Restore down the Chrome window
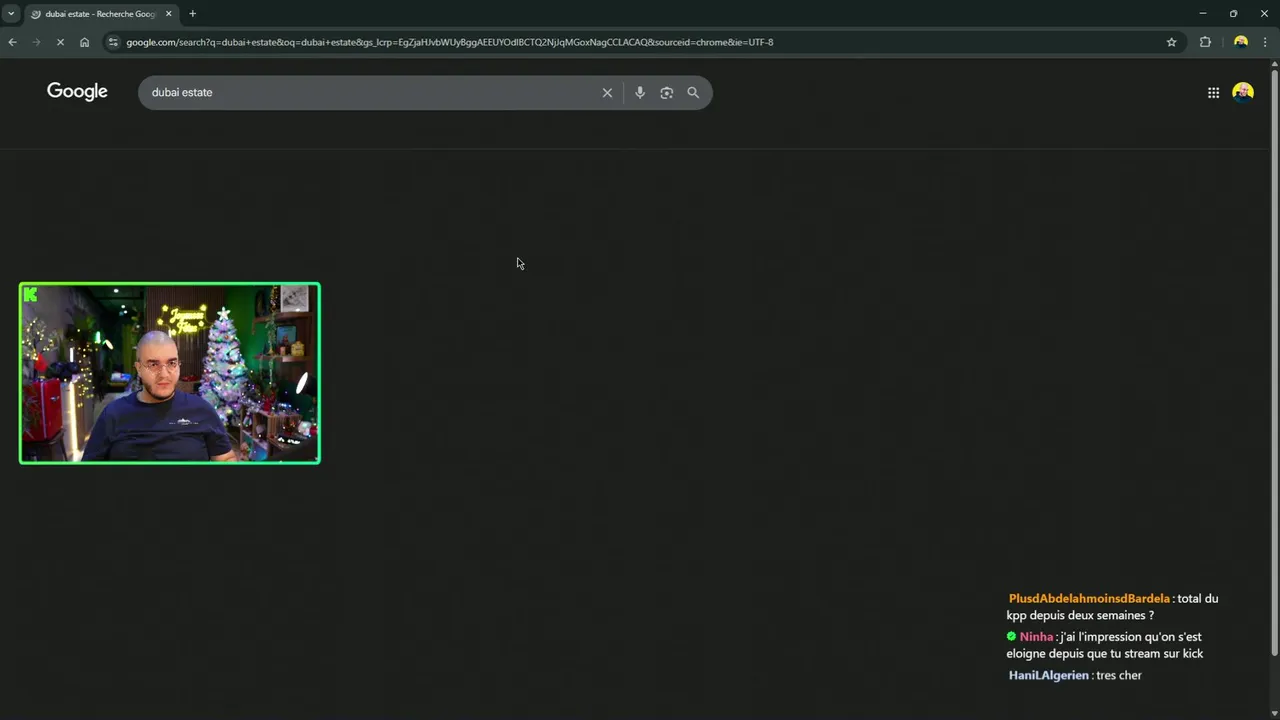This screenshot has width=1280, height=720. click(1233, 14)
